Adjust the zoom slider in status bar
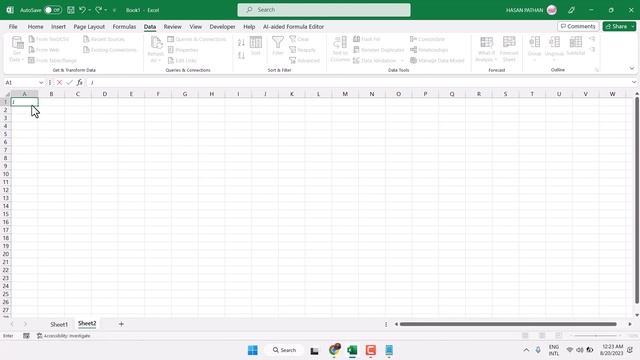 595,336
